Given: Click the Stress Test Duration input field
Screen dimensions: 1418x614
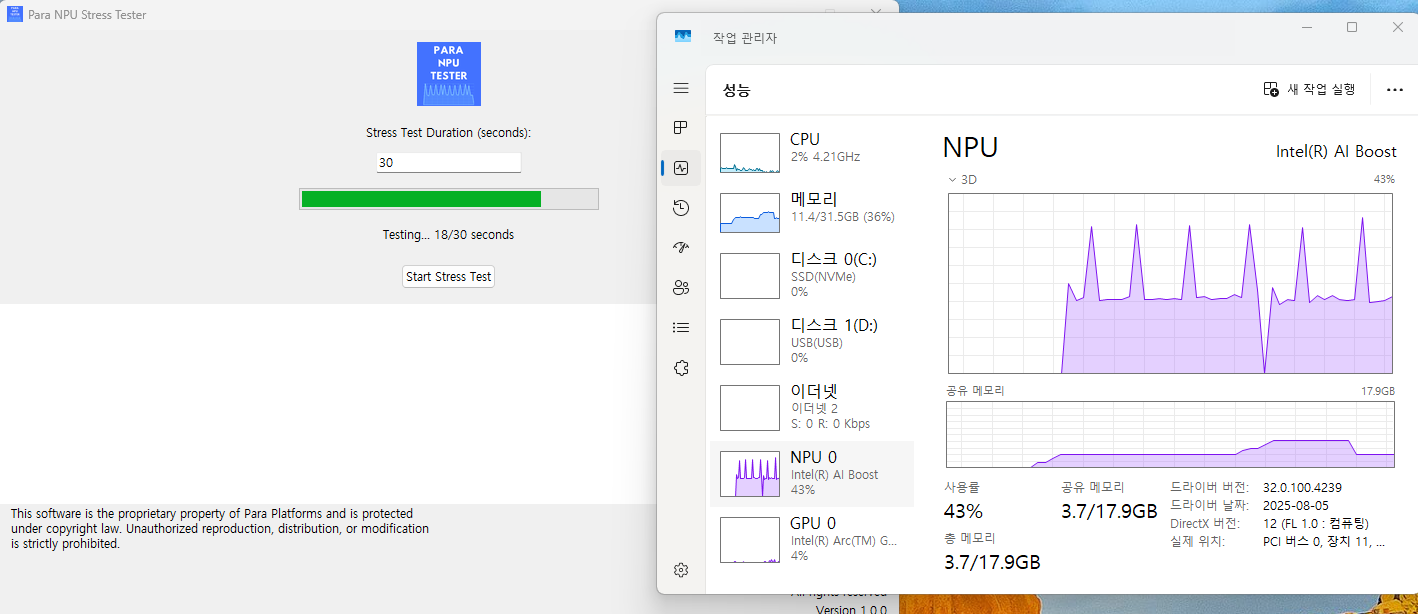Looking at the screenshot, I should coord(448,162).
